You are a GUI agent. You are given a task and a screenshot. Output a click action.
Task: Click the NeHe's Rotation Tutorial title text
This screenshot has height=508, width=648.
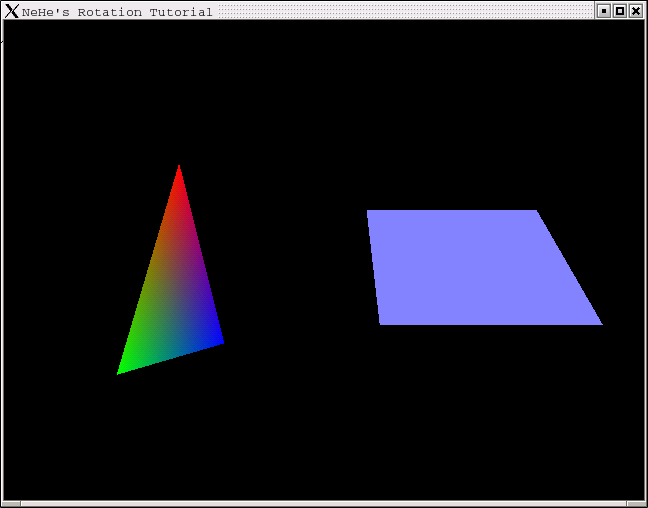(x=117, y=12)
